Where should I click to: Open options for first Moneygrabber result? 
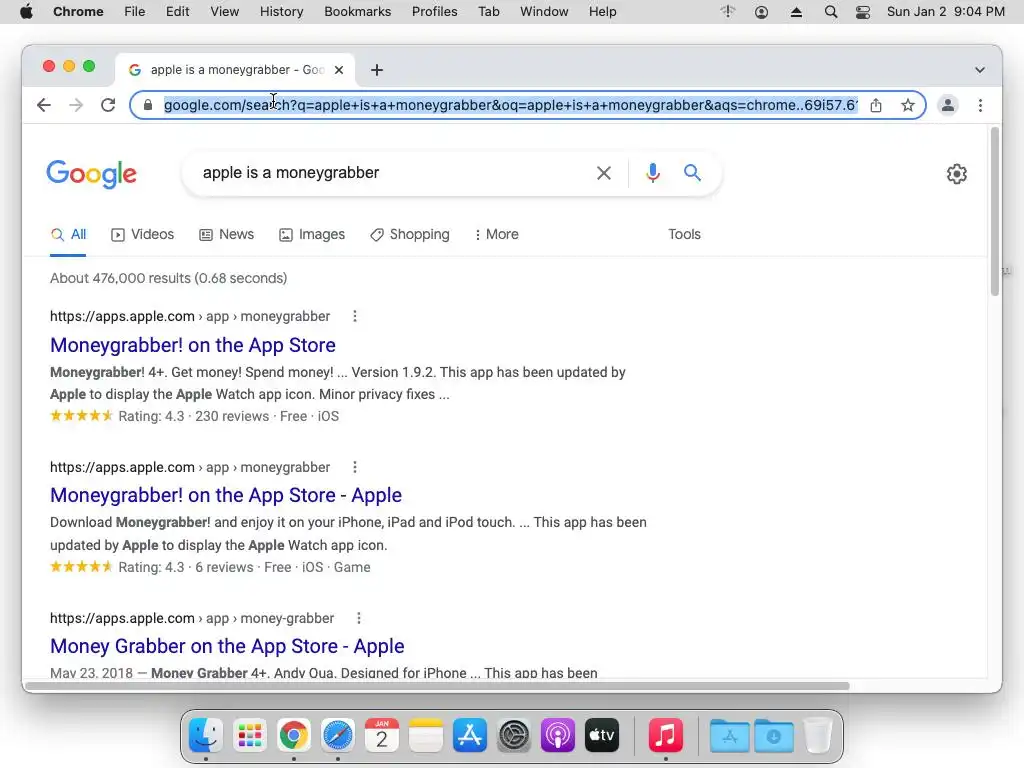click(355, 316)
